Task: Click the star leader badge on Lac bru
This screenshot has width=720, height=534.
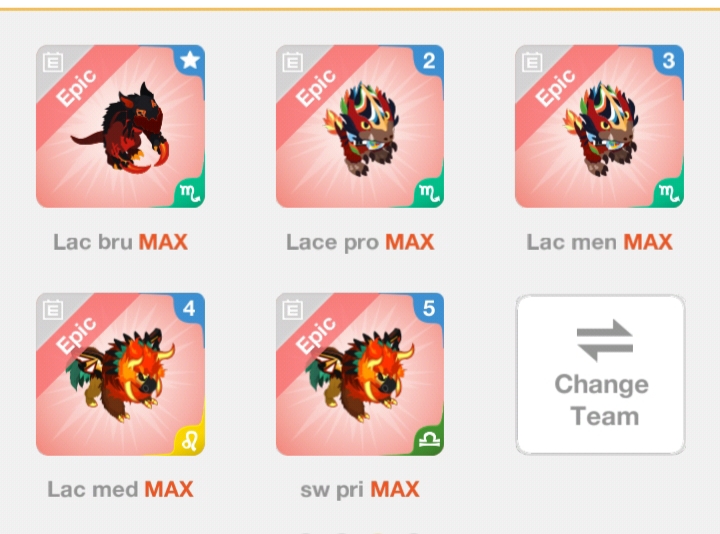Action: [x=190, y=60]
